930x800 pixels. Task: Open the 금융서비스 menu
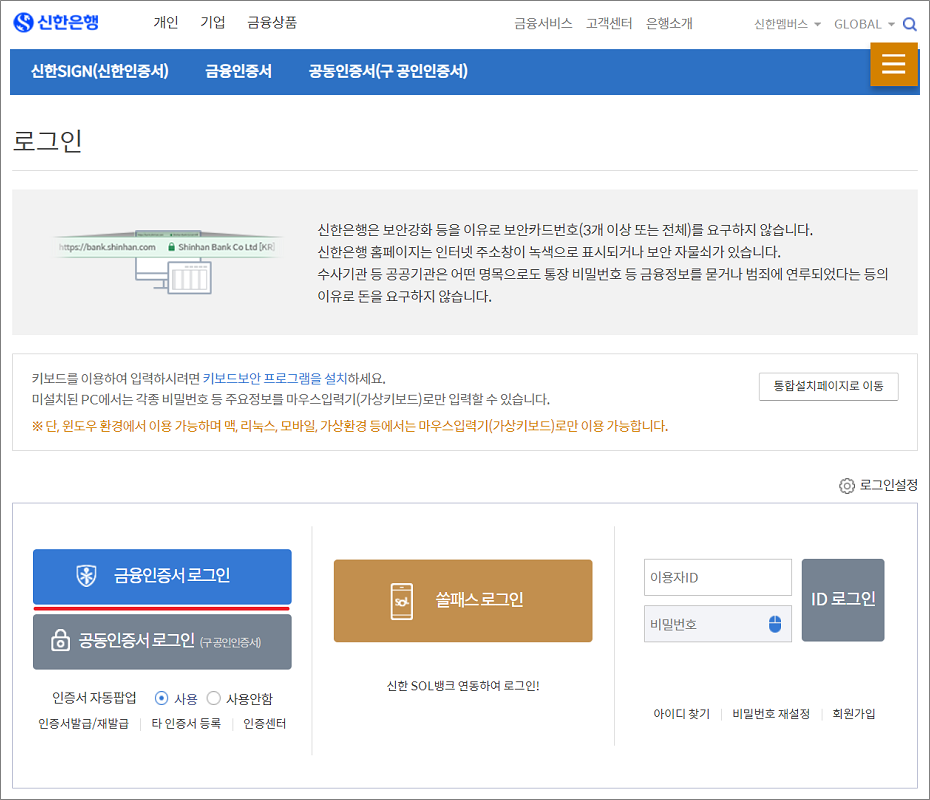(x=543, y=24)
